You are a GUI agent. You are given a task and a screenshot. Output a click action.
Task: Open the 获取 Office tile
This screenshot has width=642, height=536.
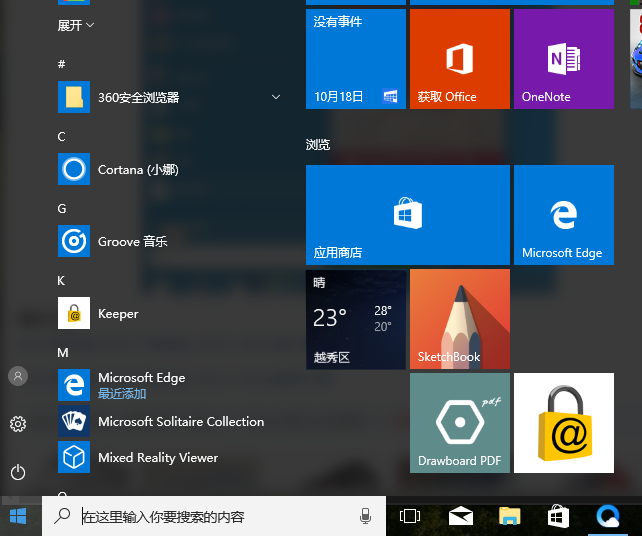[x=459, y=59]
